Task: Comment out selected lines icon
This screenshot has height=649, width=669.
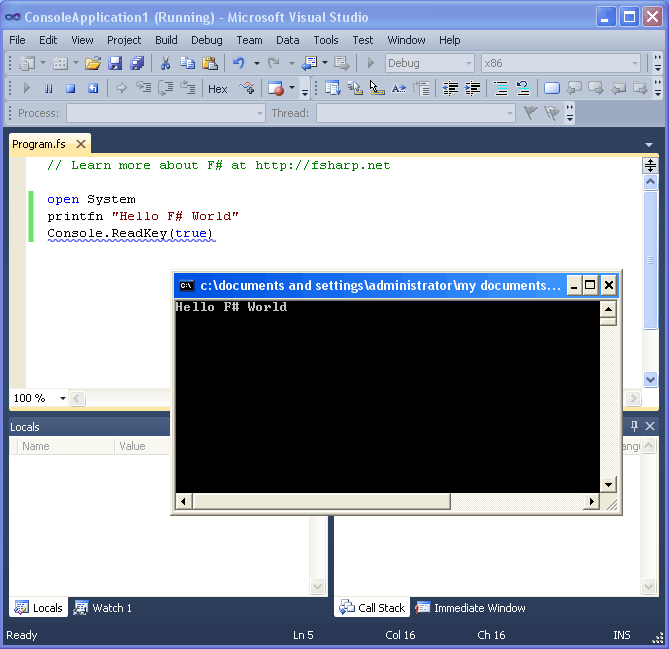Action: 500,88
